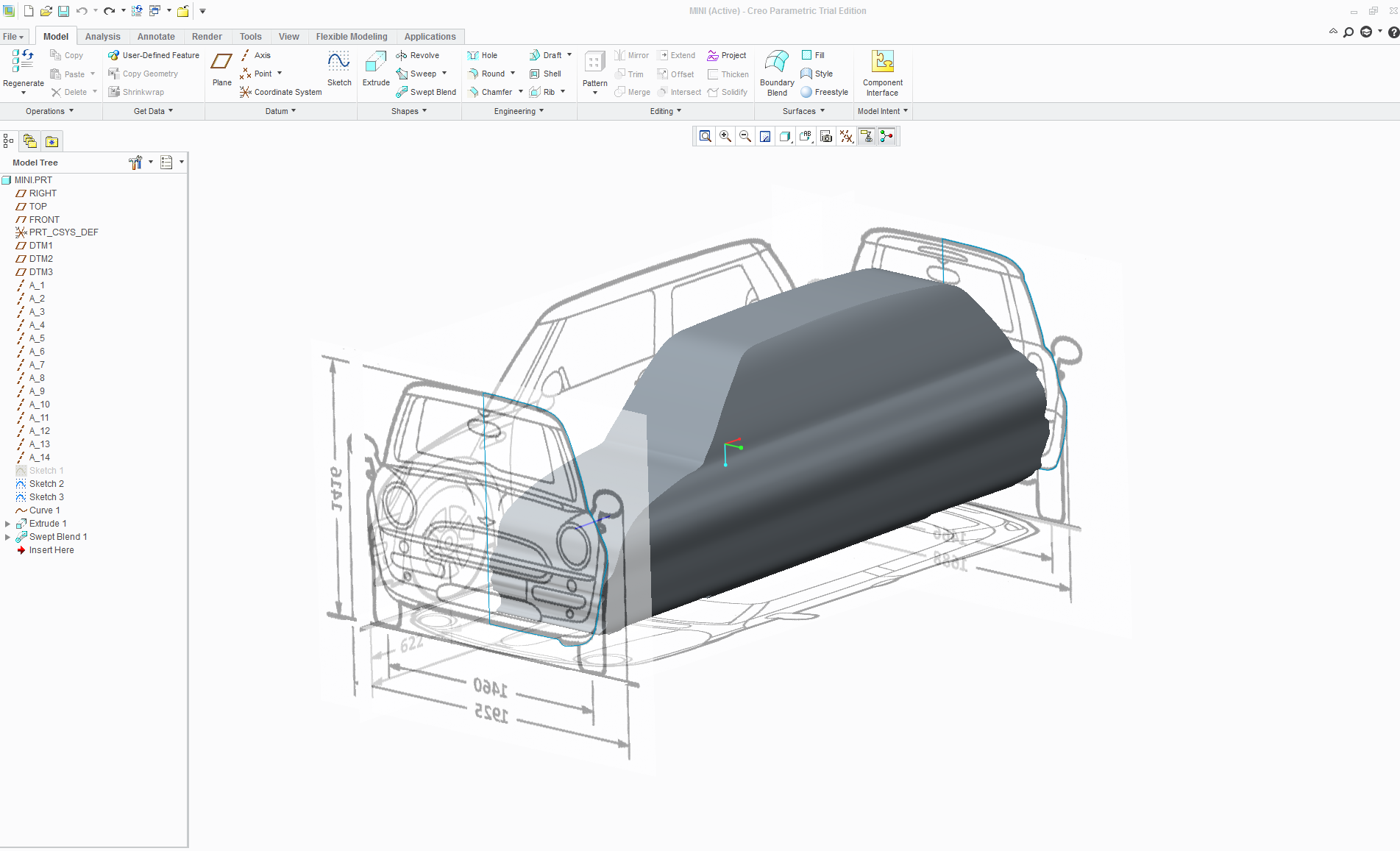Open an existing file from the toolbar
This screenshot has width=1400, height=851.
46,11
